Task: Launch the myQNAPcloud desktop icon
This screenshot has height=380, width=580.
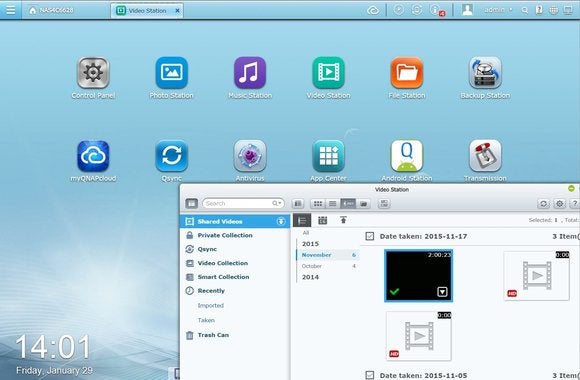Action: pos(93,156)
